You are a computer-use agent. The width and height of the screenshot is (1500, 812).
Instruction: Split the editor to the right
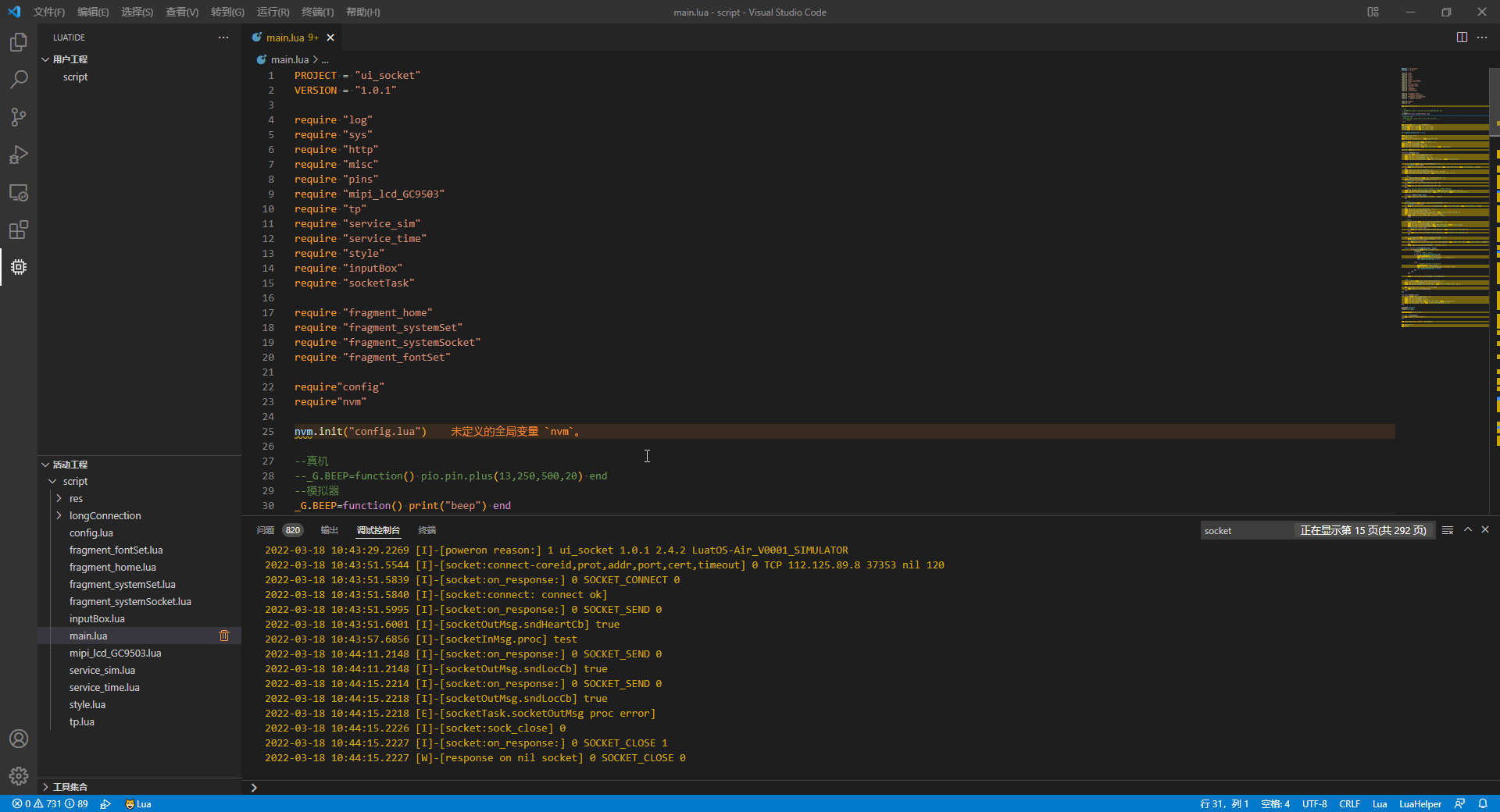[1462, 37]
